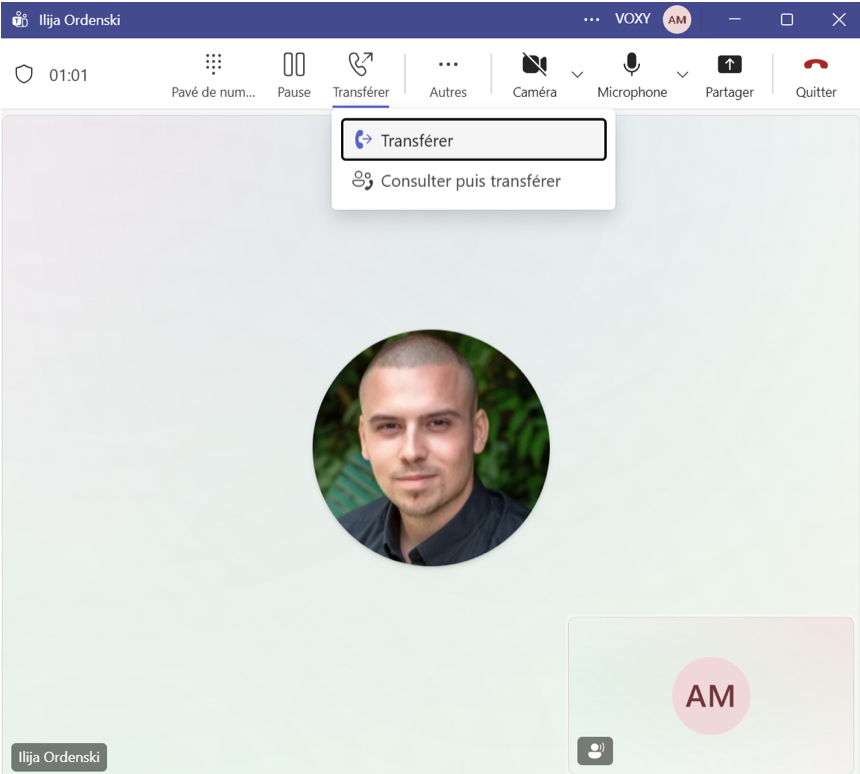Screen dimensions: 860x774
Task: Hang up using the Quitter button
Action: [815, 75]
